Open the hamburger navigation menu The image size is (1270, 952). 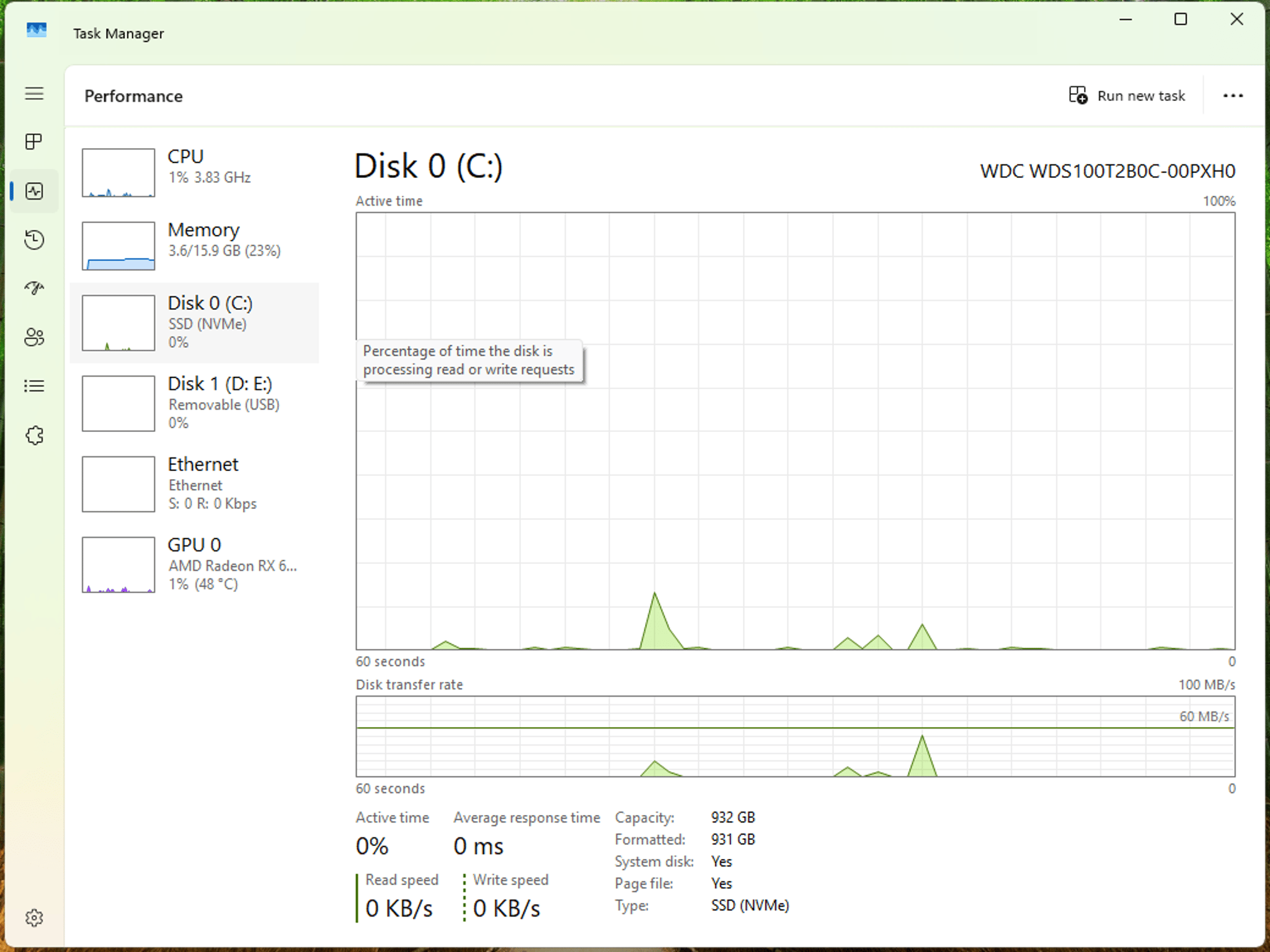[x=34, y=94]
